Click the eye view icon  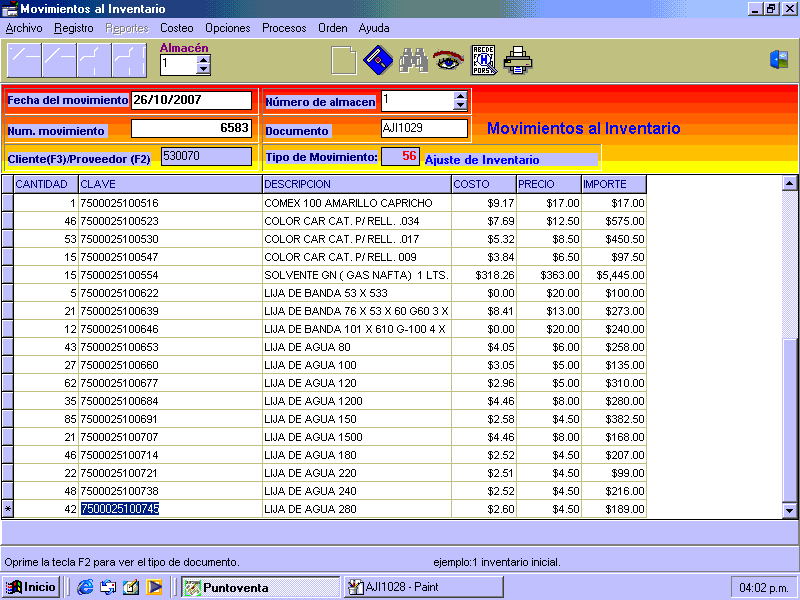tap(447, 61)
